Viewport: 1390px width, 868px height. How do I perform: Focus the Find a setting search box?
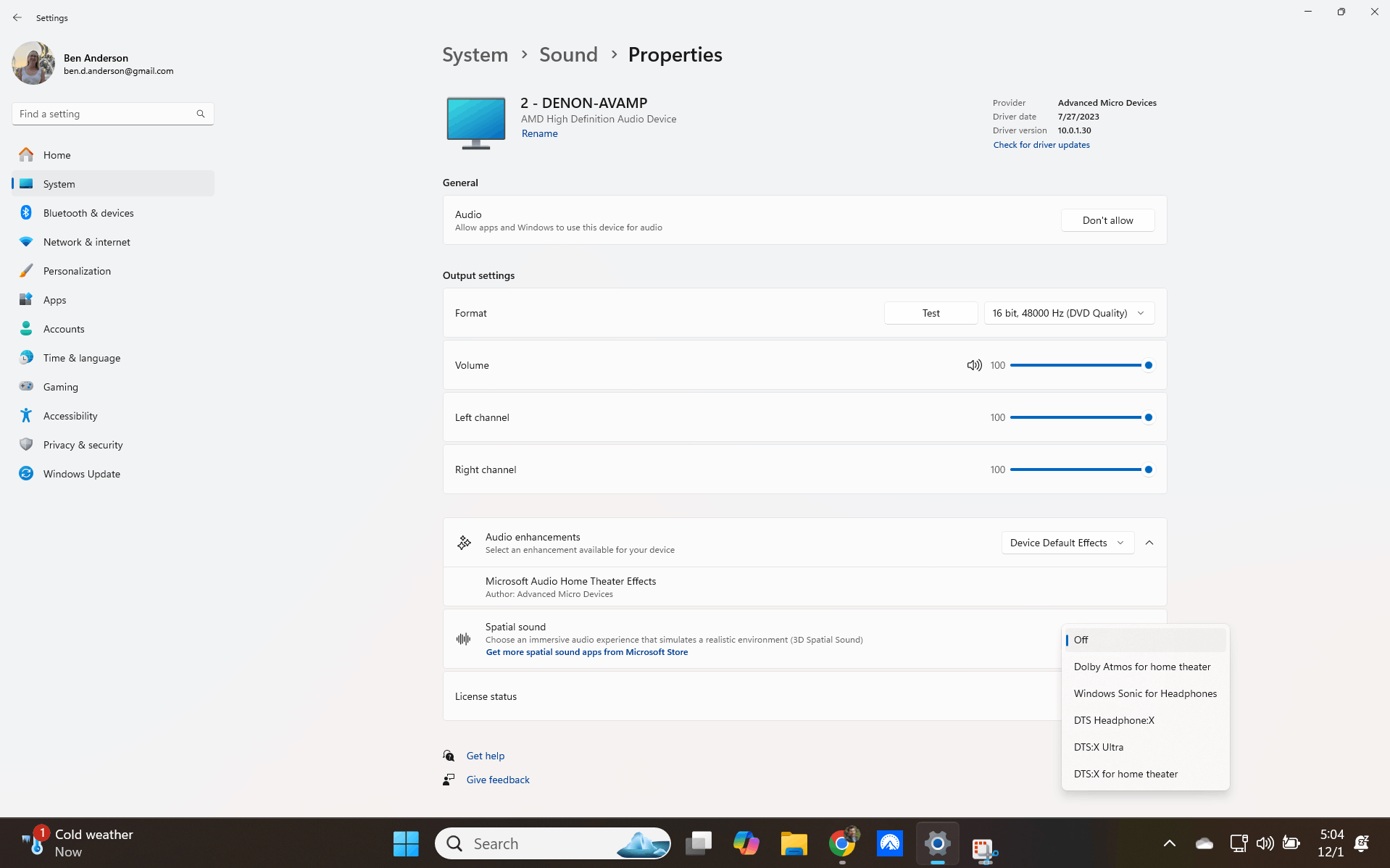113,114
